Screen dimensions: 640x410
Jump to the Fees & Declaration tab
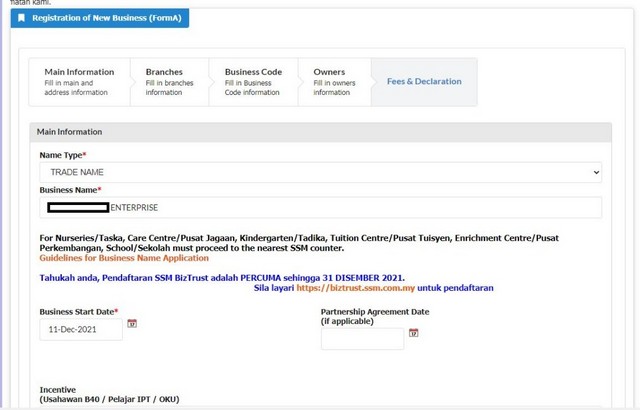pyautogui.click(x=424, y=82)
